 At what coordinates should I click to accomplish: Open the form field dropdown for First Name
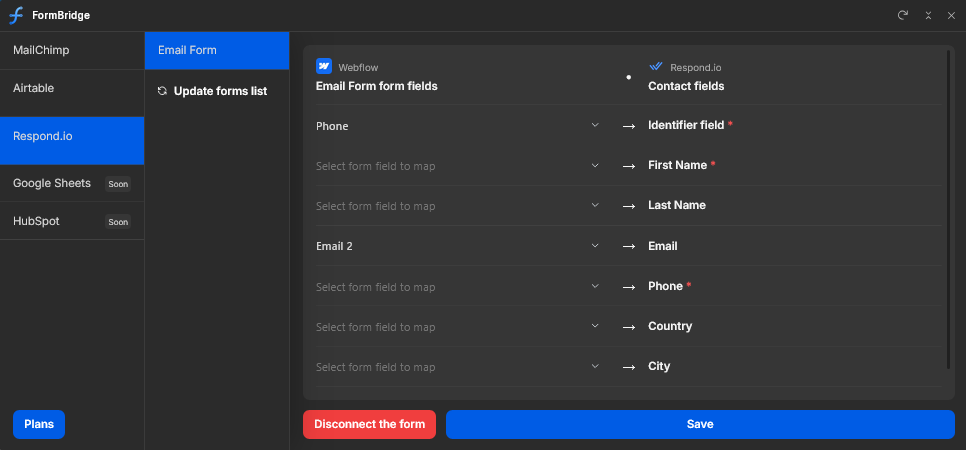coord(458,166)
